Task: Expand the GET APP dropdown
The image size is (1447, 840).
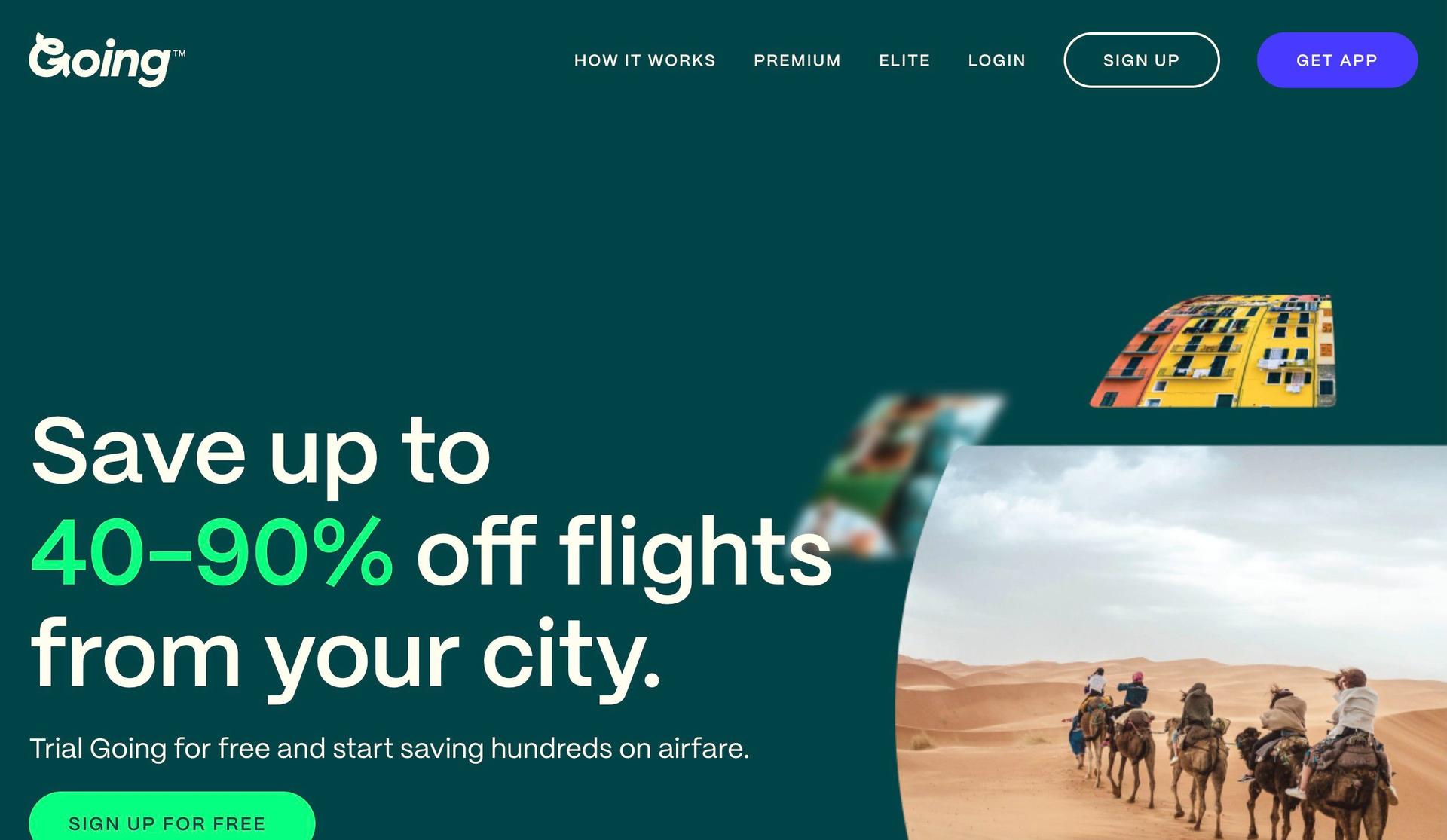Action: point(1337,60)
